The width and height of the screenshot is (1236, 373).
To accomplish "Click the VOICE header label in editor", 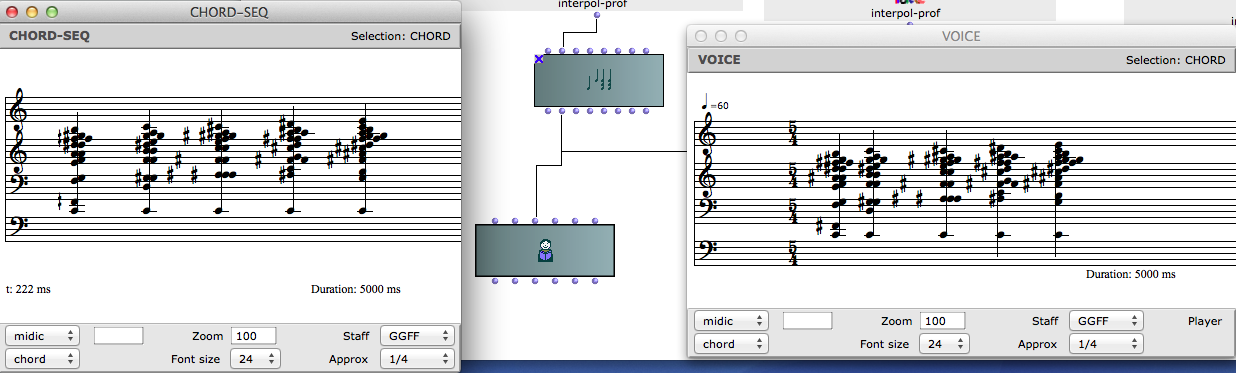I will point(719,60).
